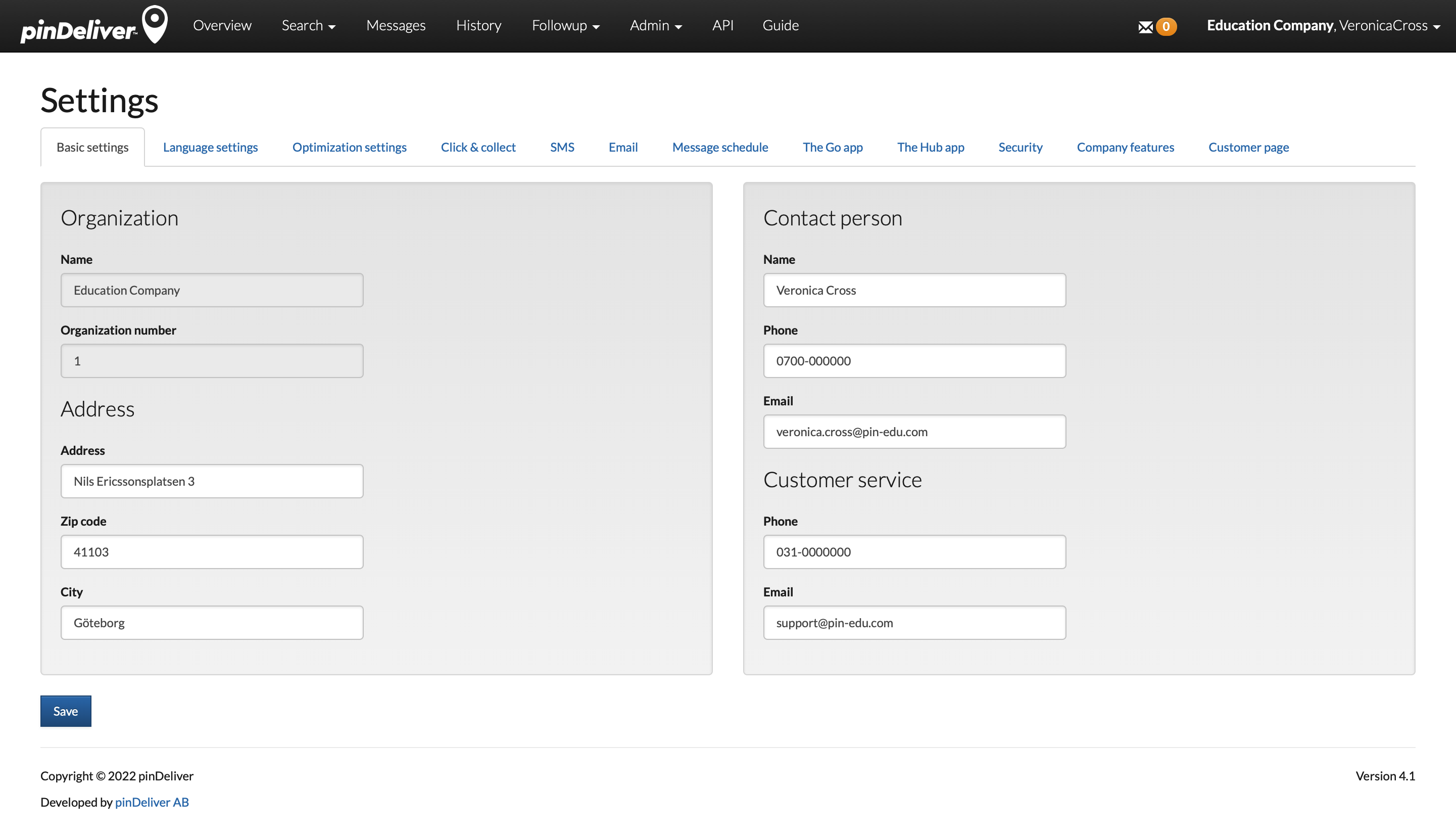
Task: Select the Basic settings tab
Action: [92, 147]
